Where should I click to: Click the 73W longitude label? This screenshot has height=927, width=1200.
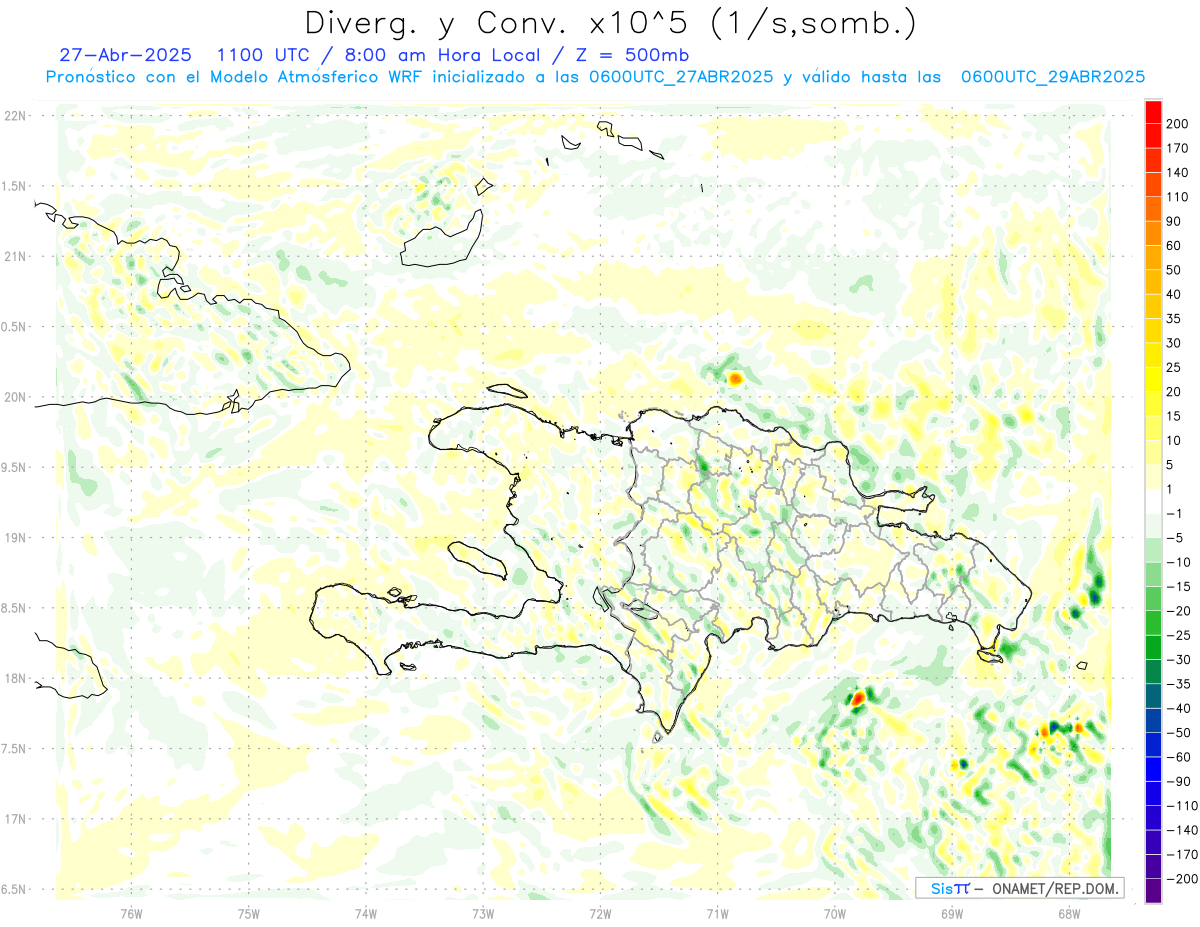pos(483,913)
